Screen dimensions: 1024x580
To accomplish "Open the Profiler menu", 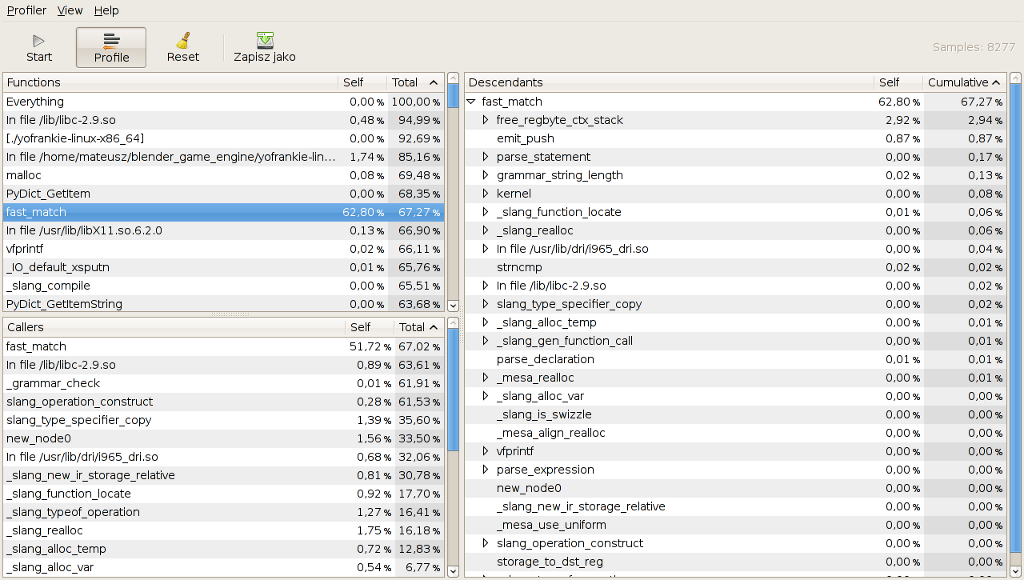I will [27, 10].
